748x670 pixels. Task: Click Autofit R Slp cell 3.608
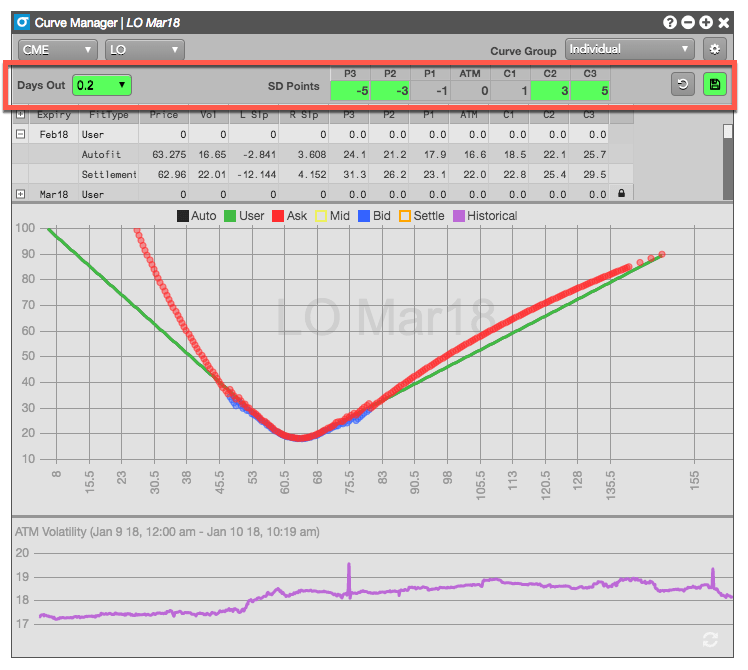tap(304, 154)
